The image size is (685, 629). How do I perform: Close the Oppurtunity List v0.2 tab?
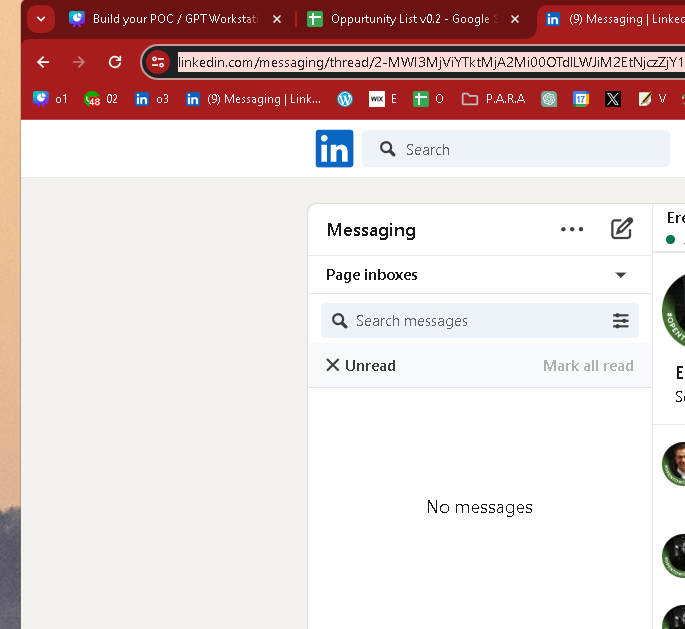[515, 19]
